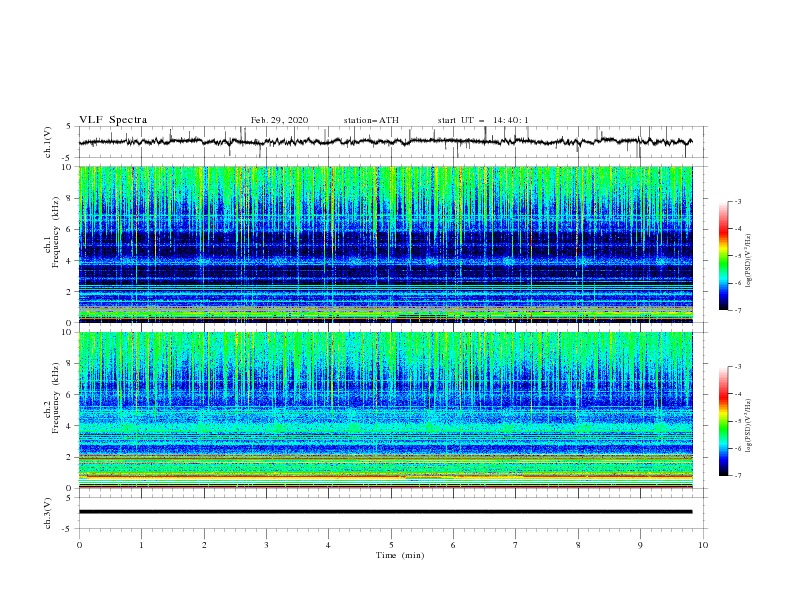This screenshot has width=792, height=612.
Task: Click the "ch.3(V)" vertical axis label
Action: [48, 513]
